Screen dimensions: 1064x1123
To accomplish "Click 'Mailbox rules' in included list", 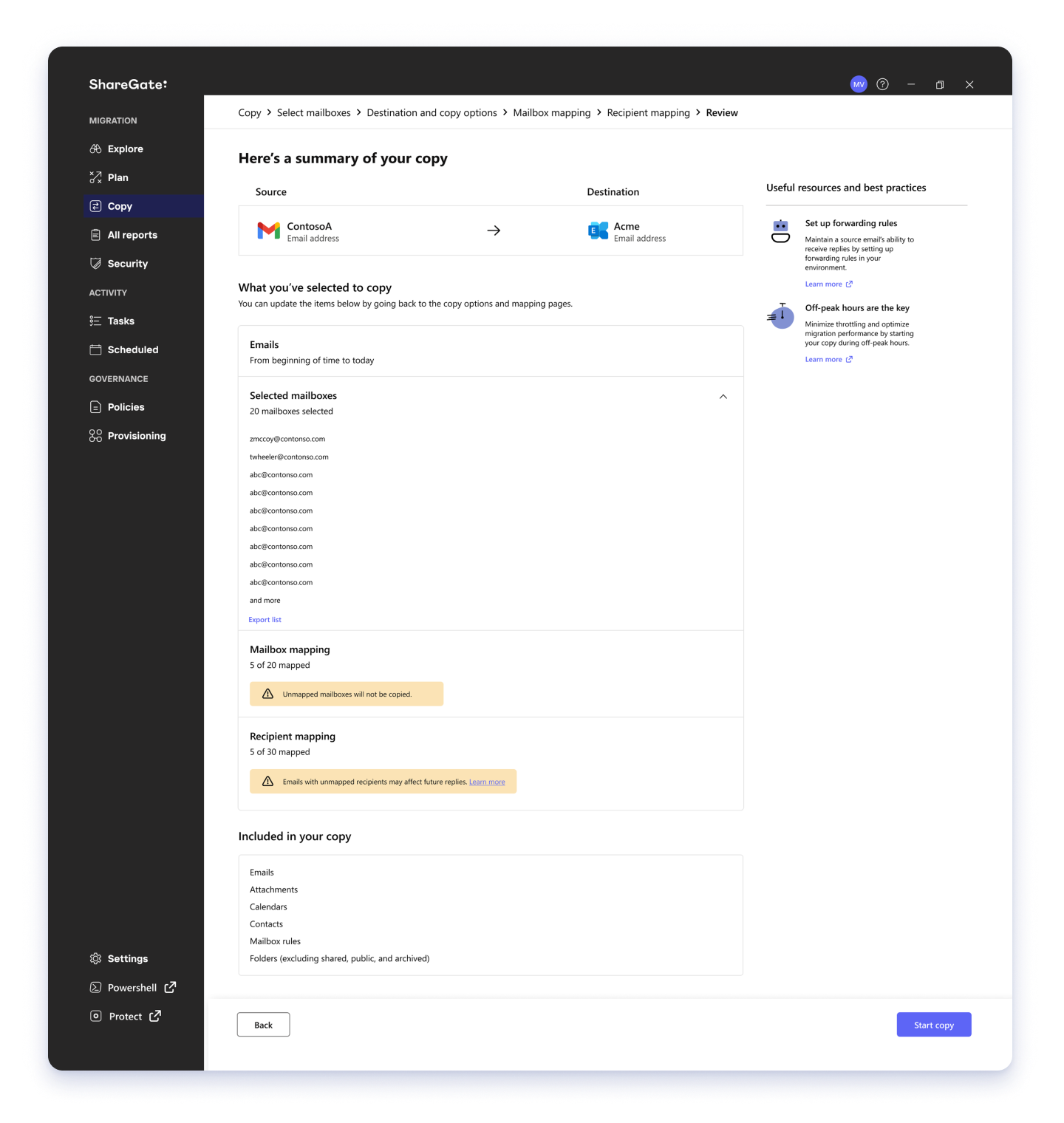I will point(275,941).
